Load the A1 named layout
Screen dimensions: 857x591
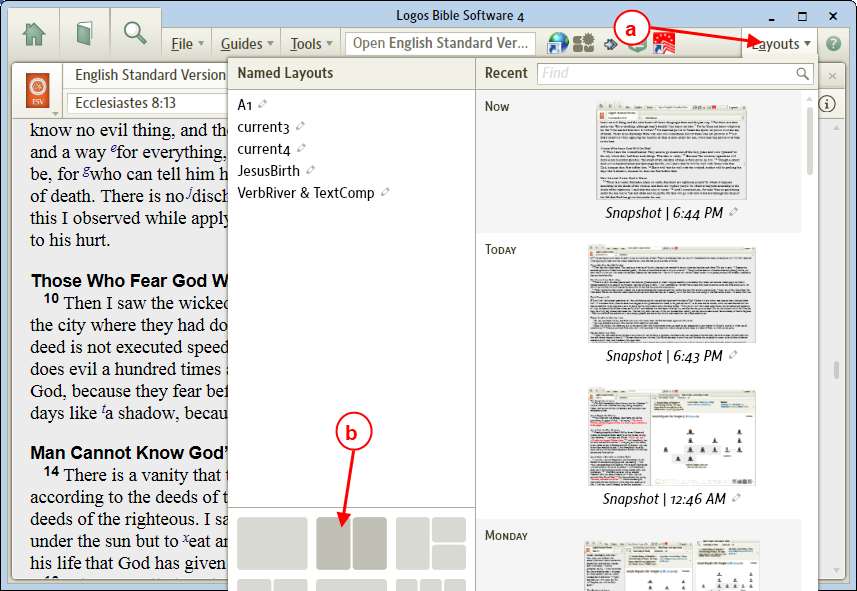point(244,104)
